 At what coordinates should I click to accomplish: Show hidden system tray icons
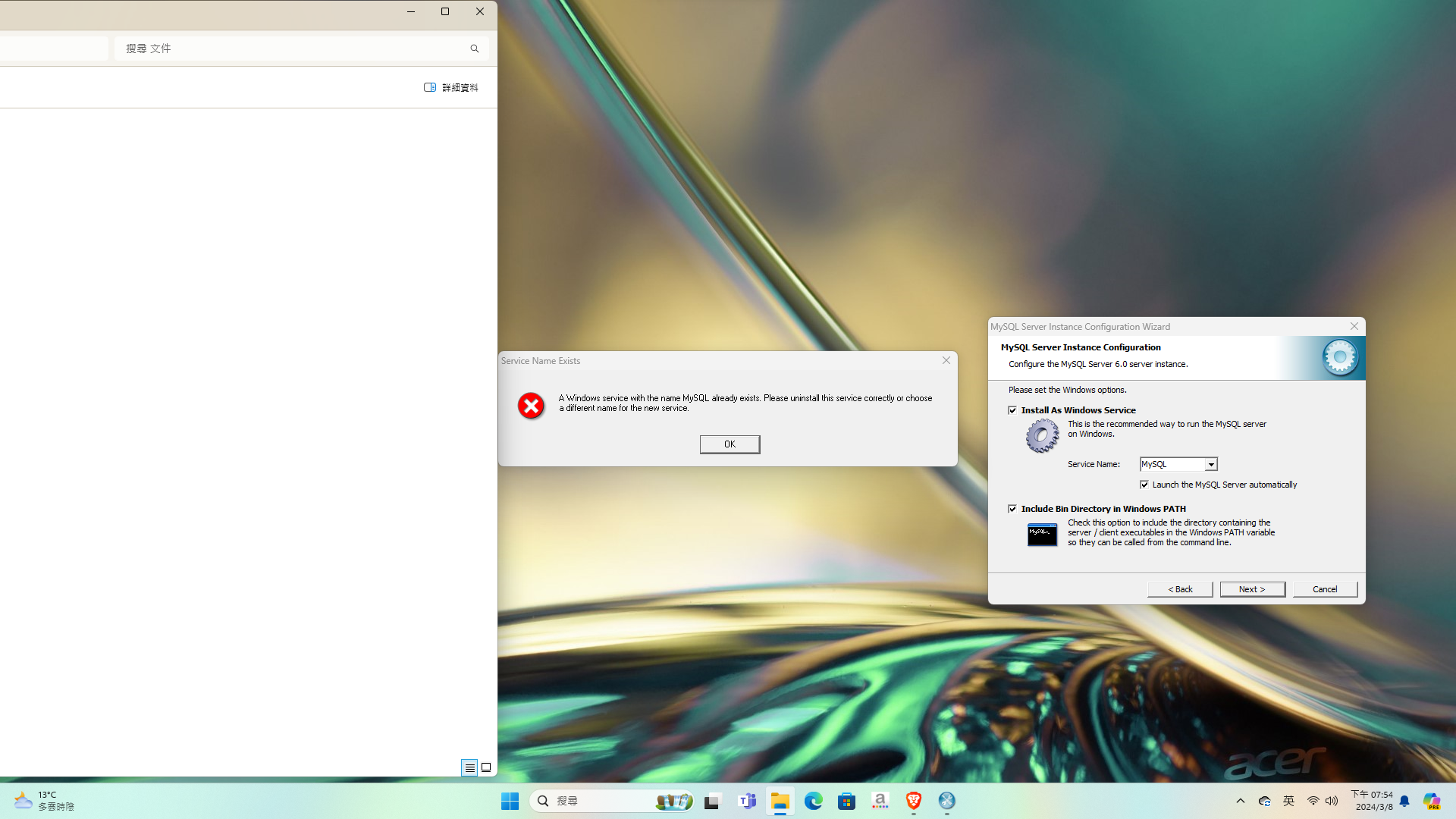(x=1241, y=801)
